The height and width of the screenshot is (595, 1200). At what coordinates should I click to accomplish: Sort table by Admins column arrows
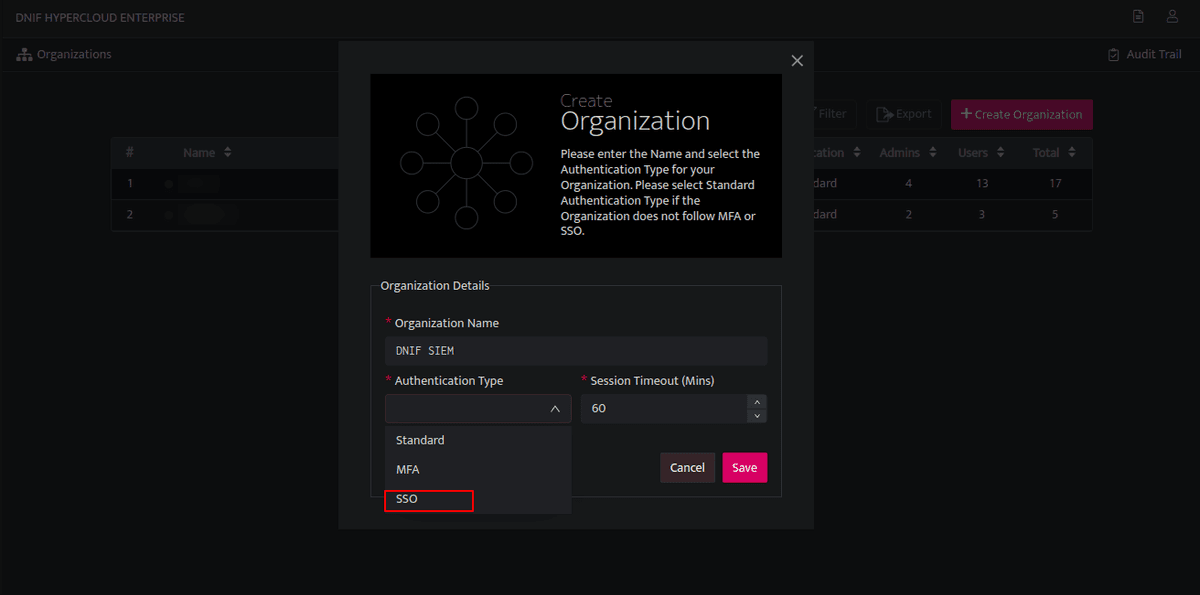point(933,153)
